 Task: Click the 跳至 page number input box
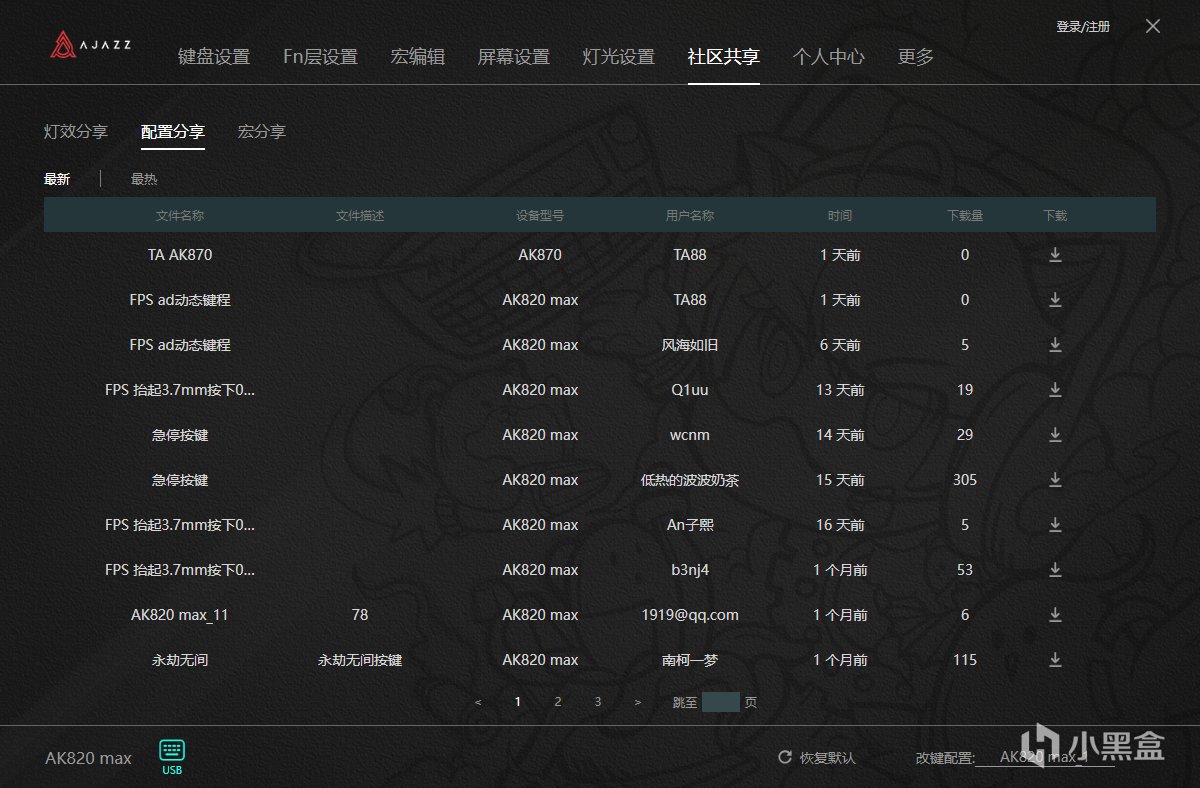(x=721, y=702)
